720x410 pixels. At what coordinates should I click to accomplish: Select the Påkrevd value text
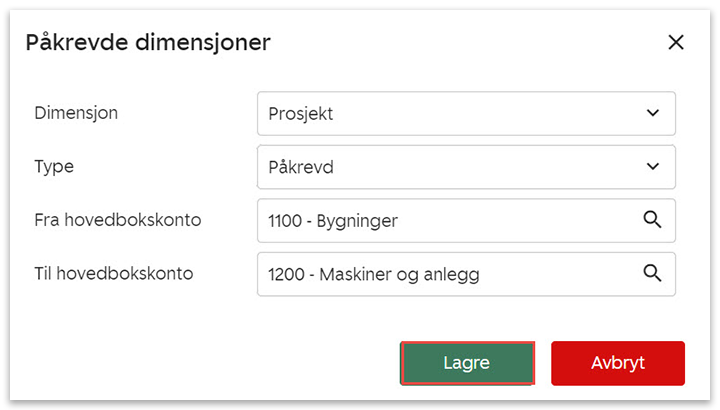point(301,167)
